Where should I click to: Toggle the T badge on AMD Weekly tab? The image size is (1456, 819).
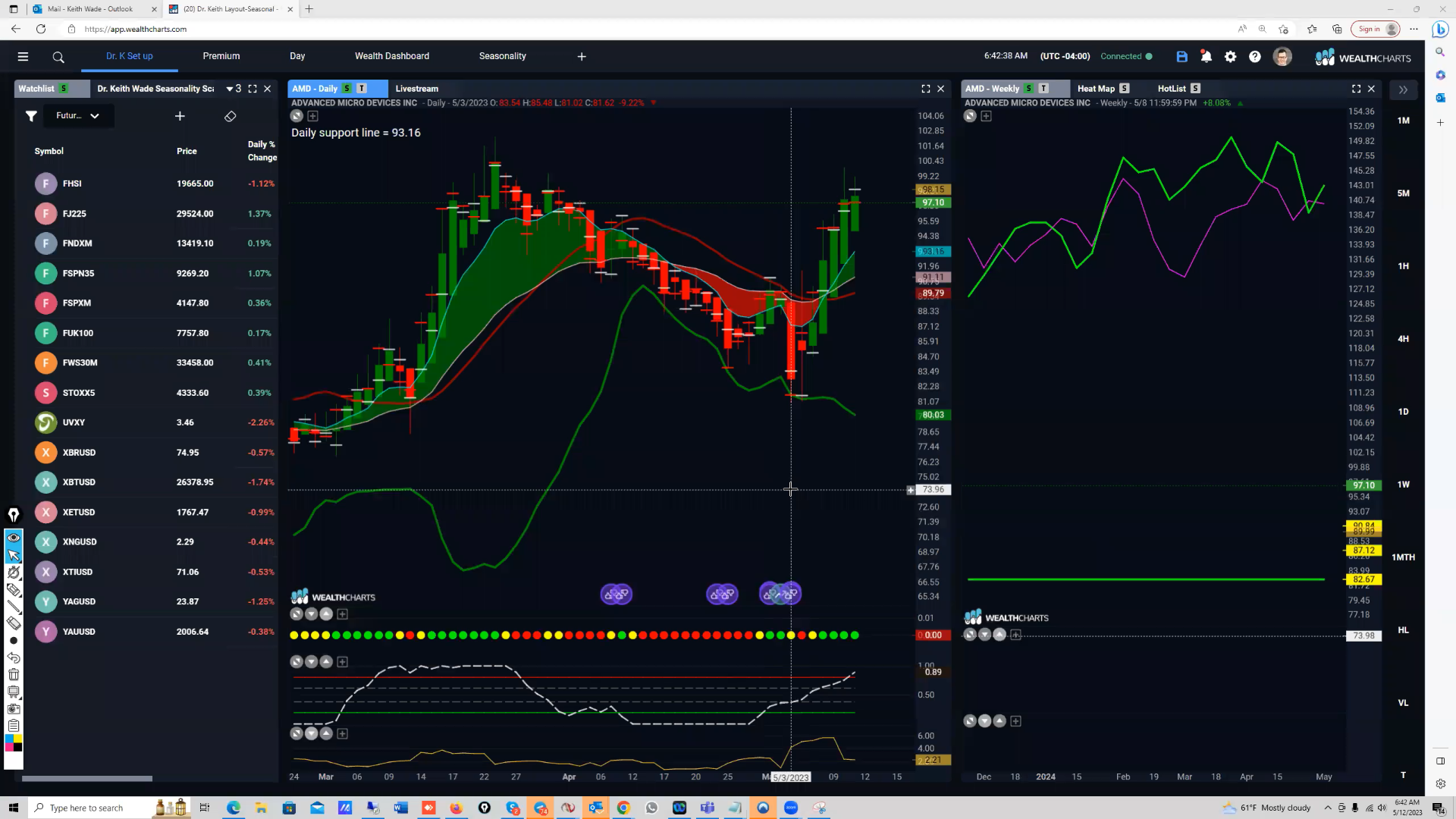[1043, 89]
